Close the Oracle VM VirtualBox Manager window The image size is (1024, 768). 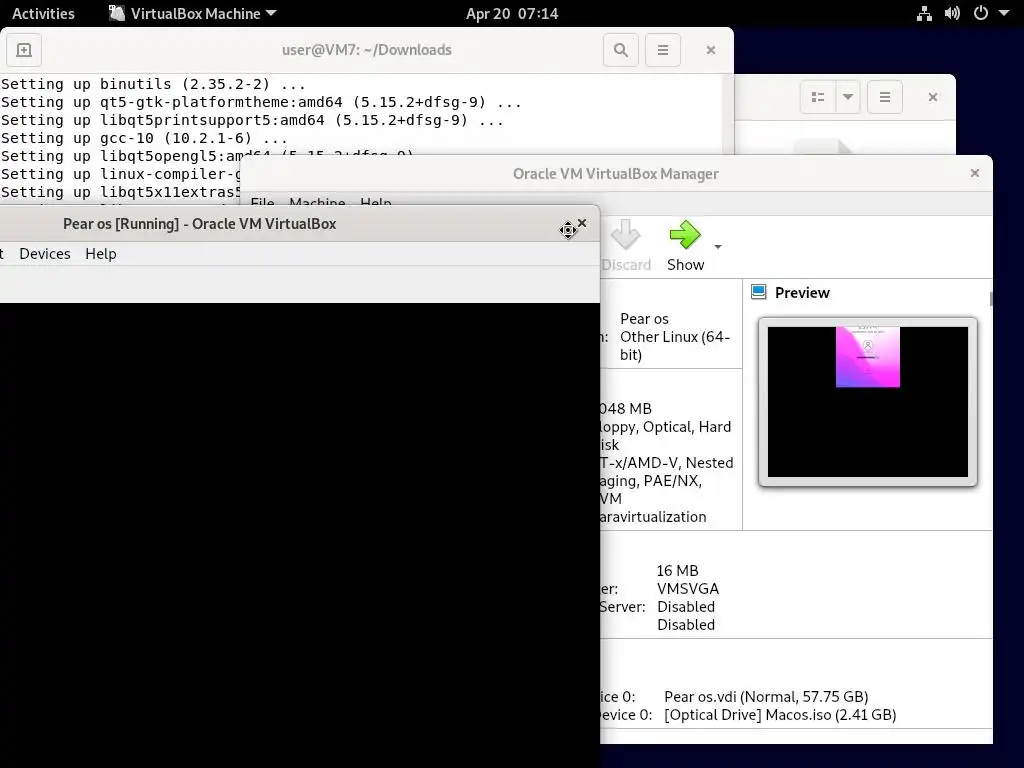point(974,173)
